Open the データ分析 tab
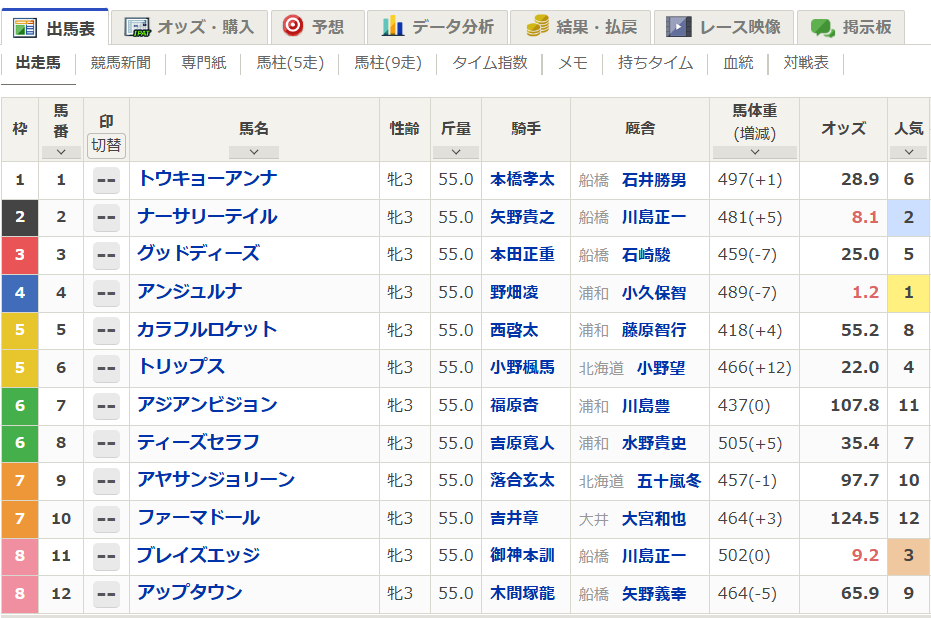This screenshot has height=618, width=931. pyautogui.click(x=438, y=27)
